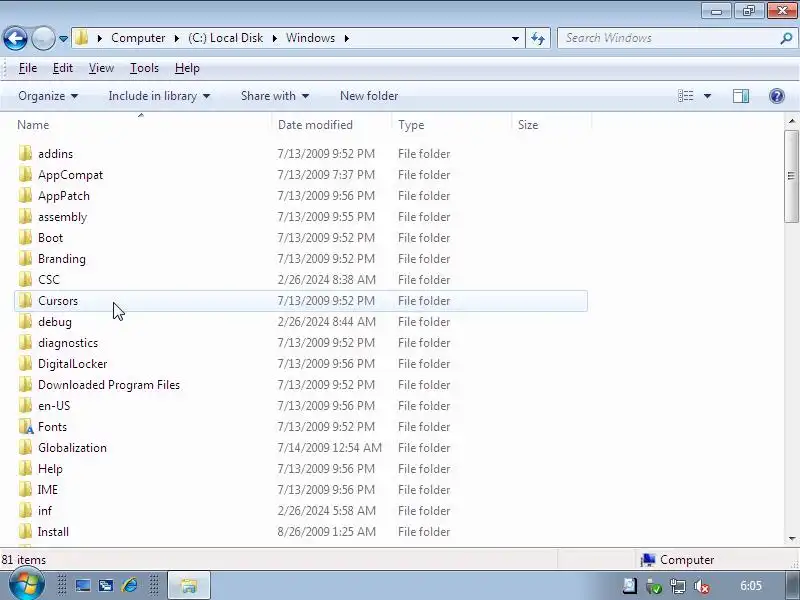Select the en-US folder name
Viewport: 800px width, 600px height.
(54, 406)
